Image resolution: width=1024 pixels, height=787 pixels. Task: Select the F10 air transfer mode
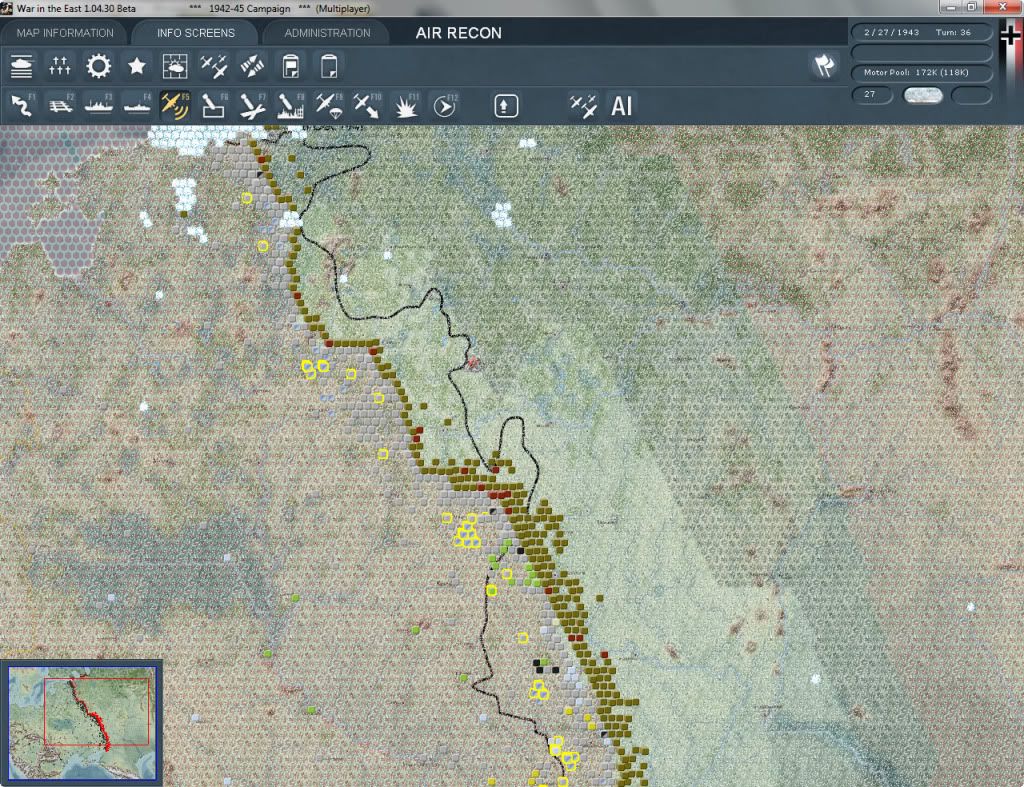point(367,105)
